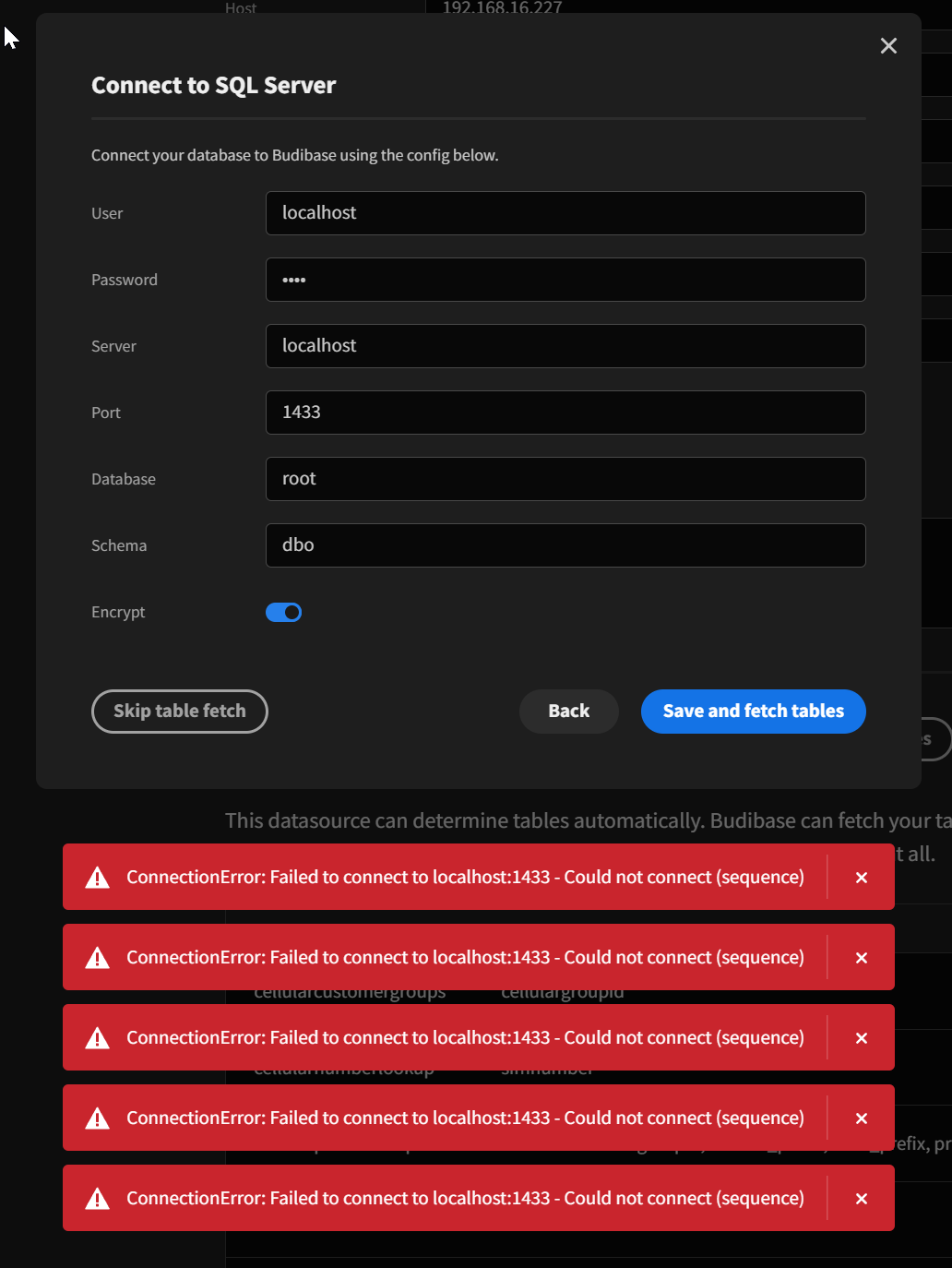This screenshot has height=1268, width=952.
Task: Click the warning icon on the first ConnectionError toast
Action: point(96,877)
